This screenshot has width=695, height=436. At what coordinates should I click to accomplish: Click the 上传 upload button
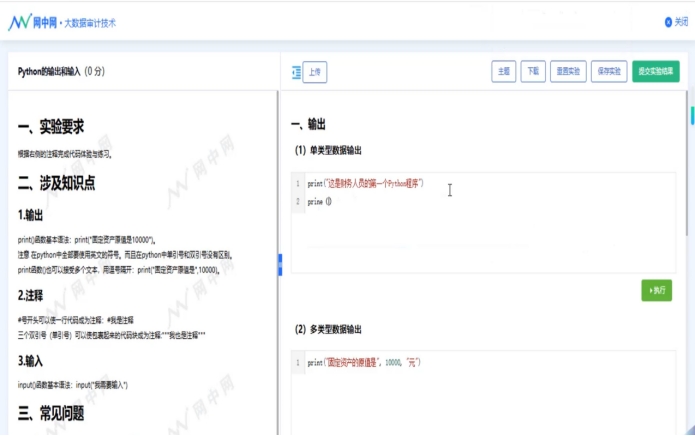tap(315, 72)
